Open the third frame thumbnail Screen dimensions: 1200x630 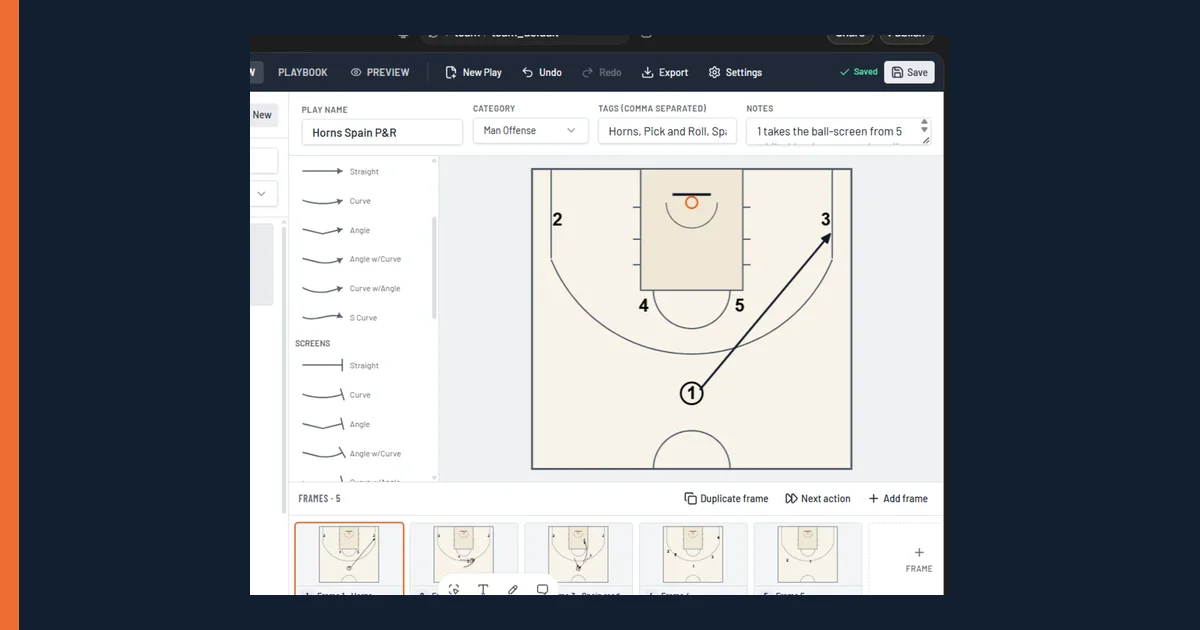coord(578,558)
